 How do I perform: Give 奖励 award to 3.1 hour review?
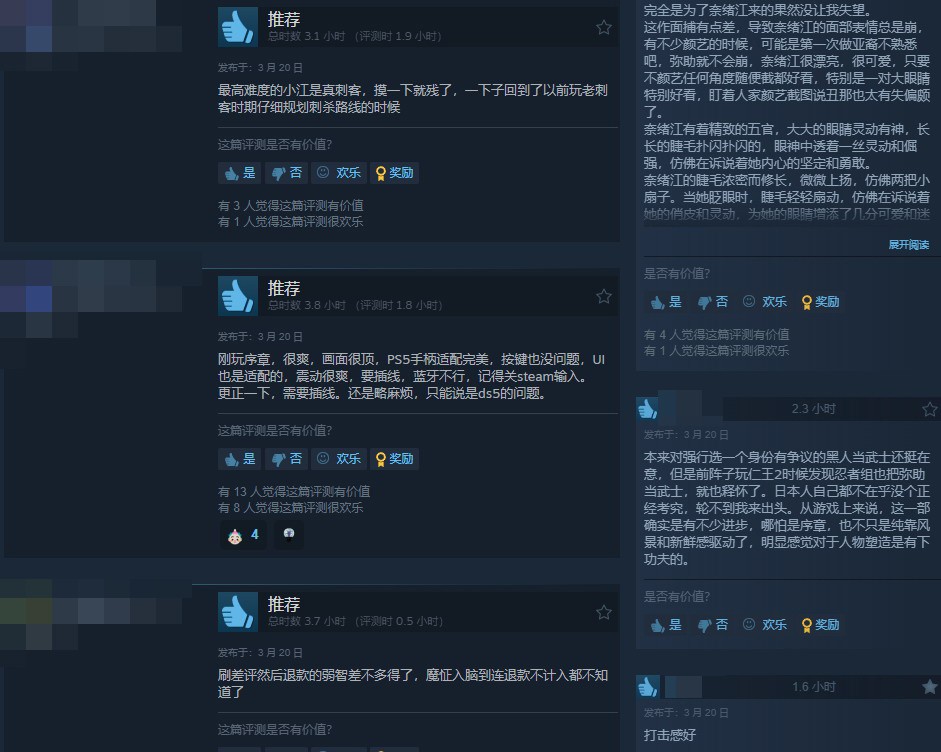[394, 173]
